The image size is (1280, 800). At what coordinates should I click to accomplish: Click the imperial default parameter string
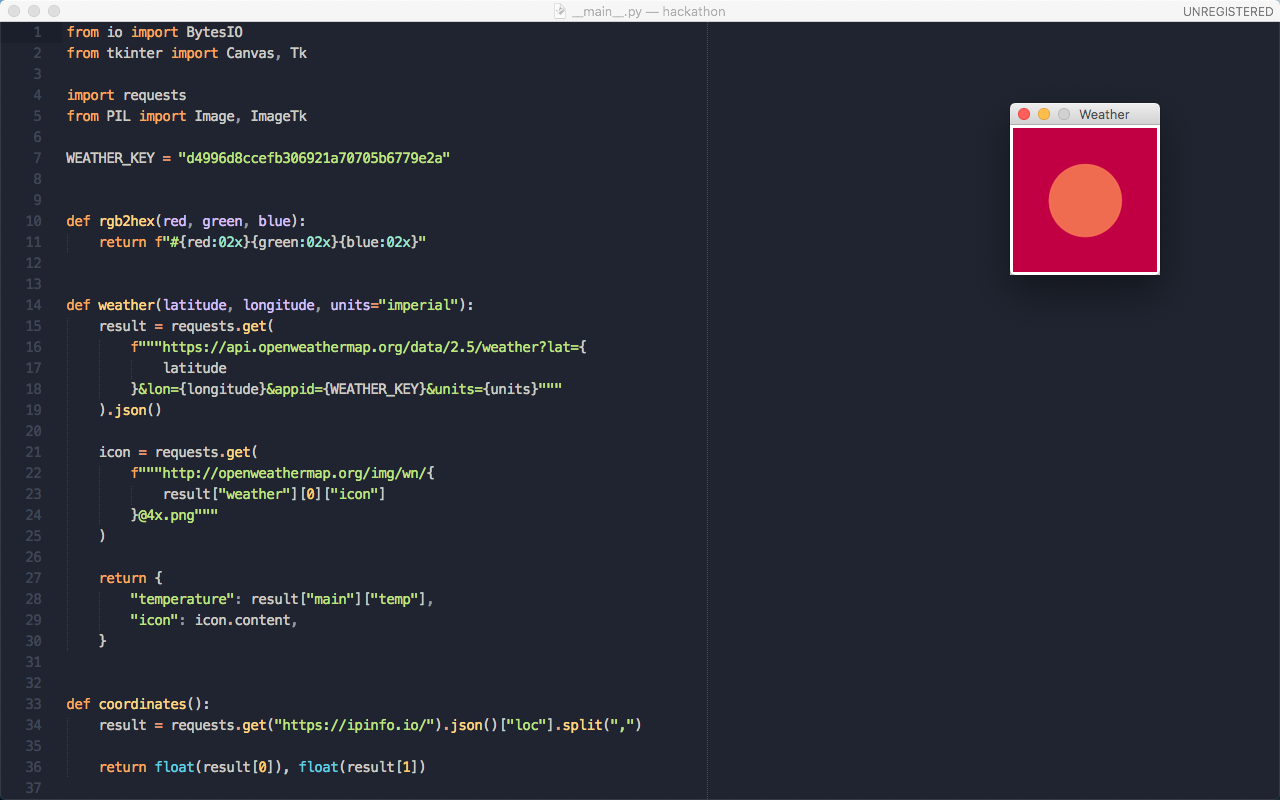(420, 304)
